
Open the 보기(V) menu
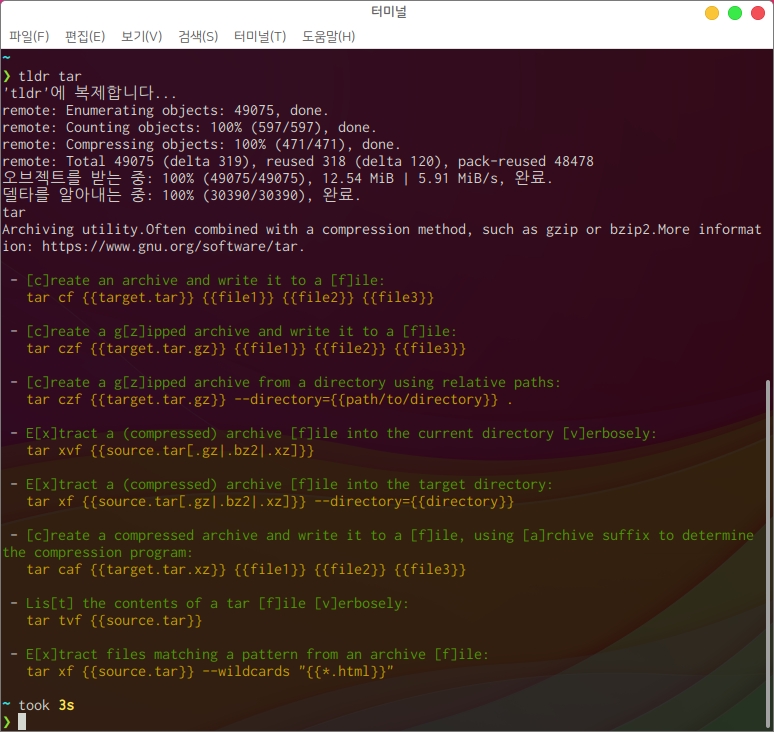pyautogui.click(x=141, y=36)
